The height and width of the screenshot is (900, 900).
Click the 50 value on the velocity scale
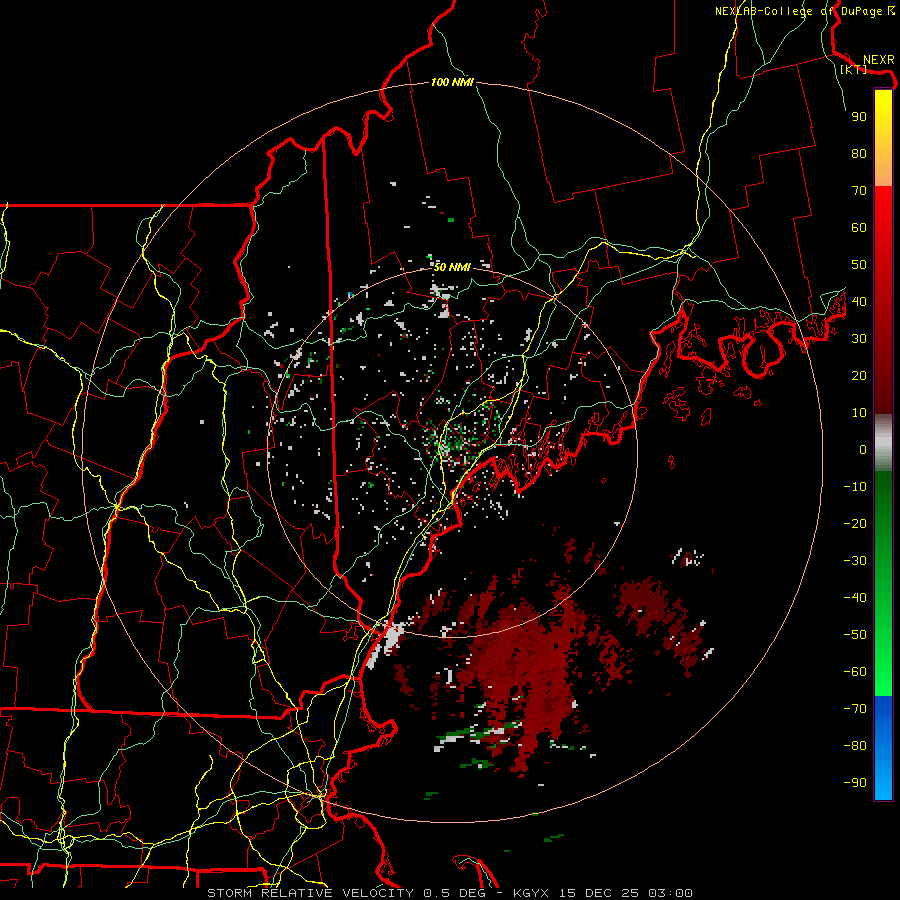click(859, 265)
